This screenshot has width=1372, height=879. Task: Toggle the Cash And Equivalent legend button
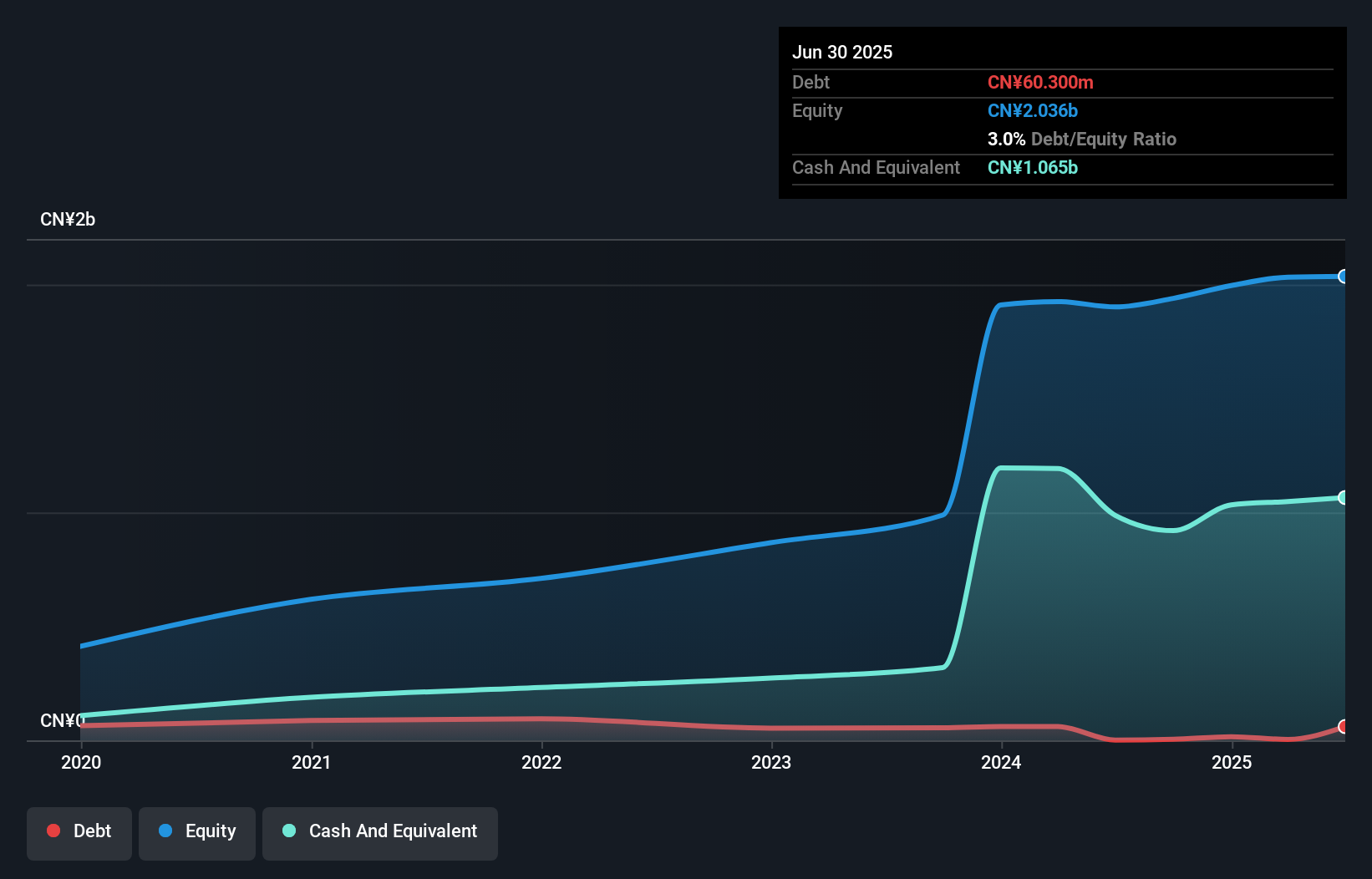380,833
